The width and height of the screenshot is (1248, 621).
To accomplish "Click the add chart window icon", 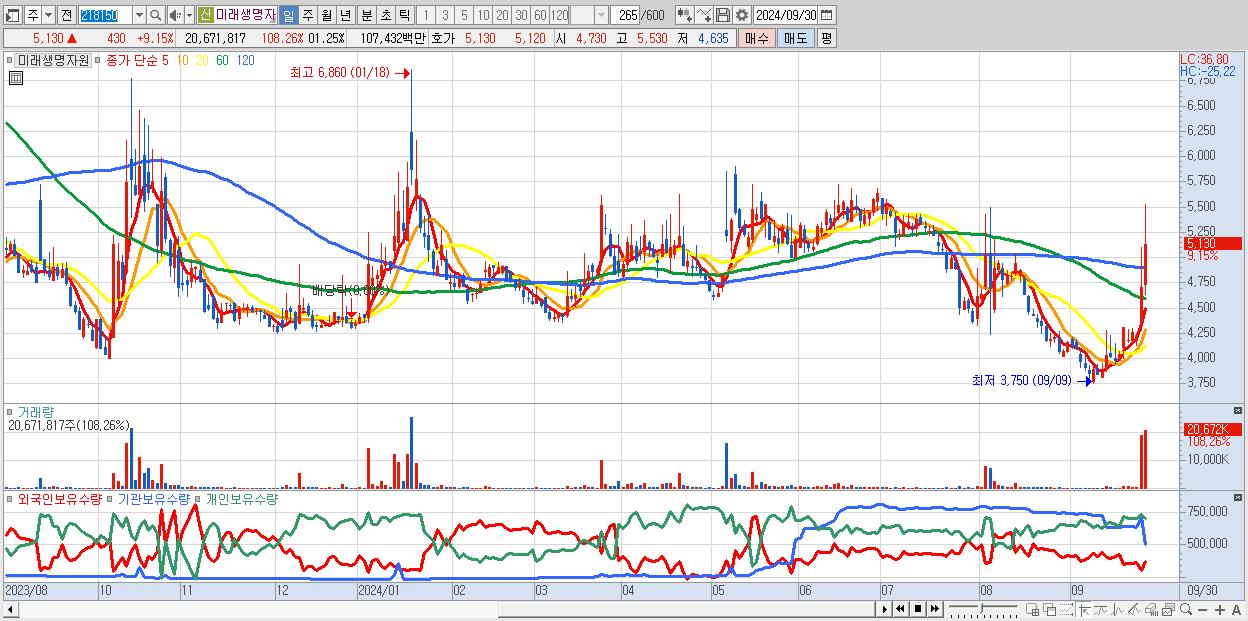I will [1033, 609].
